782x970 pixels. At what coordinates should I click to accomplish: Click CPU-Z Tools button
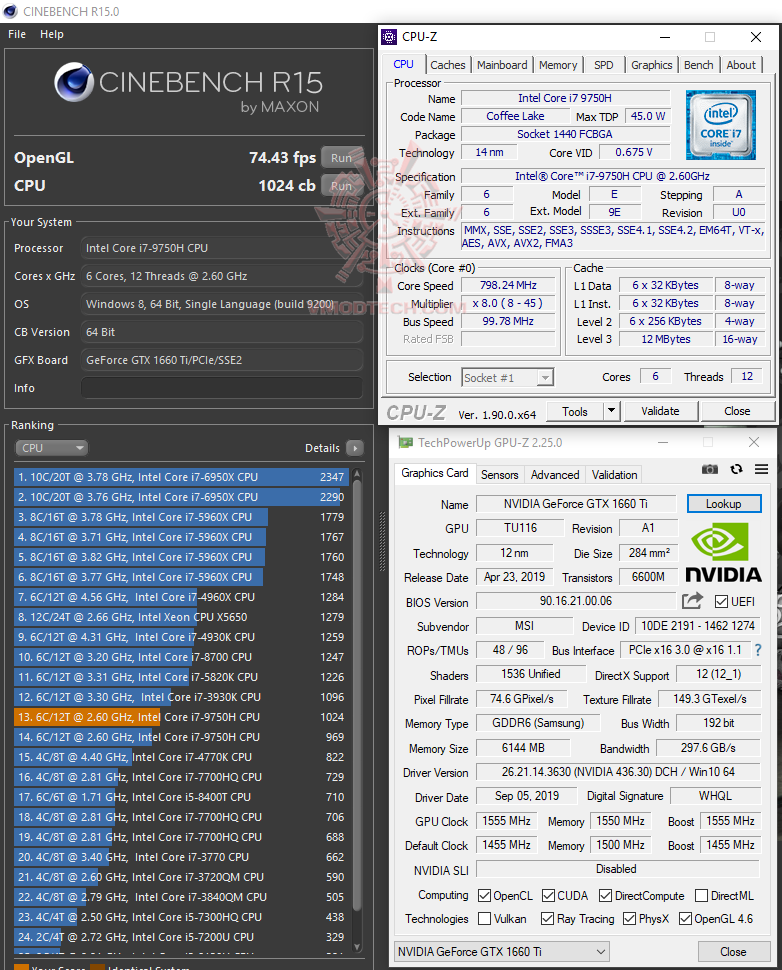[575, 411]
